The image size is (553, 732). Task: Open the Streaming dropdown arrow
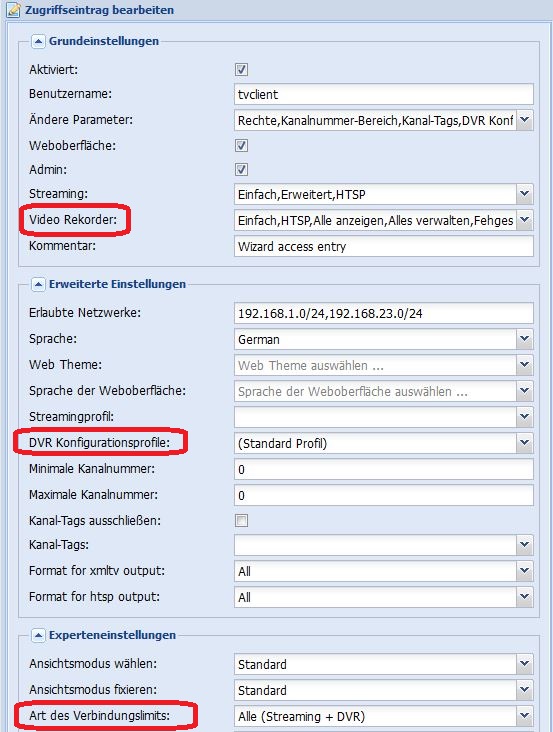[525, 194]
